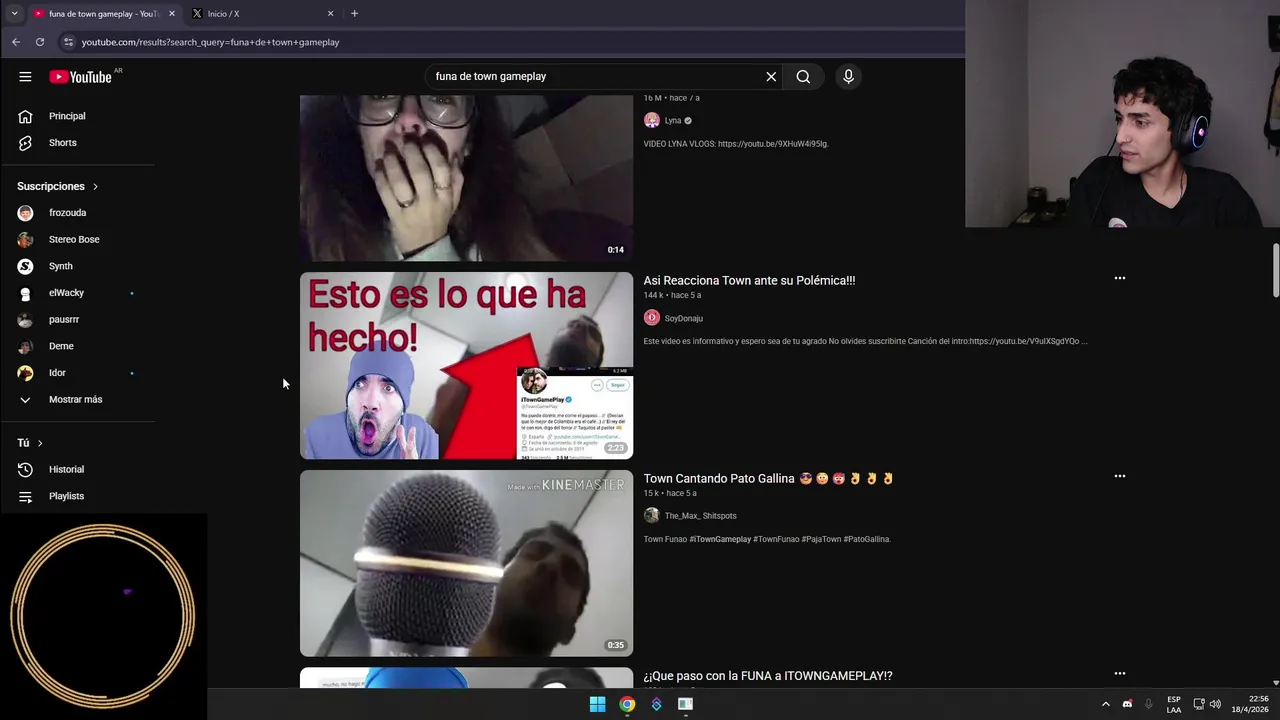Open the Windows Start menu
Viewport: 1280px width, 720px height.
pyautogui.click(x=597, y=704)
